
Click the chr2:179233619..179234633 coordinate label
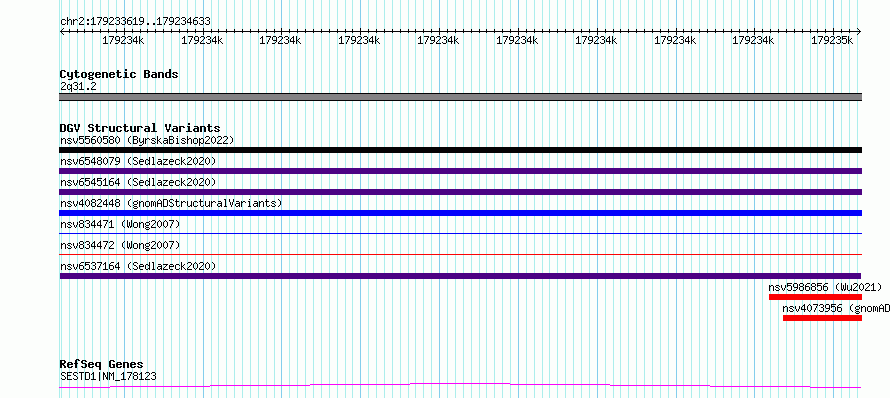135,22
